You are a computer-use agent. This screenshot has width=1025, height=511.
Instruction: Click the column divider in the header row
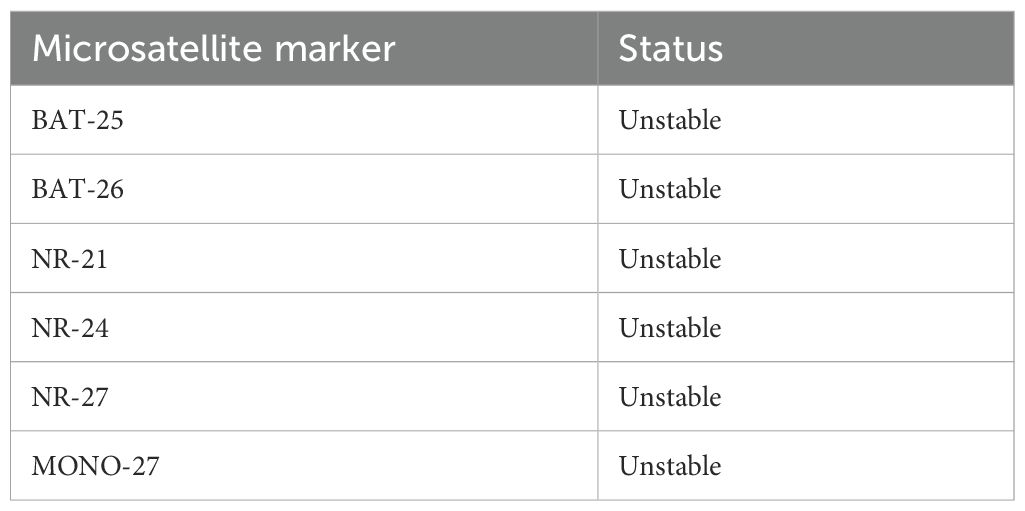pyautogui.click(x=598, y=49)
